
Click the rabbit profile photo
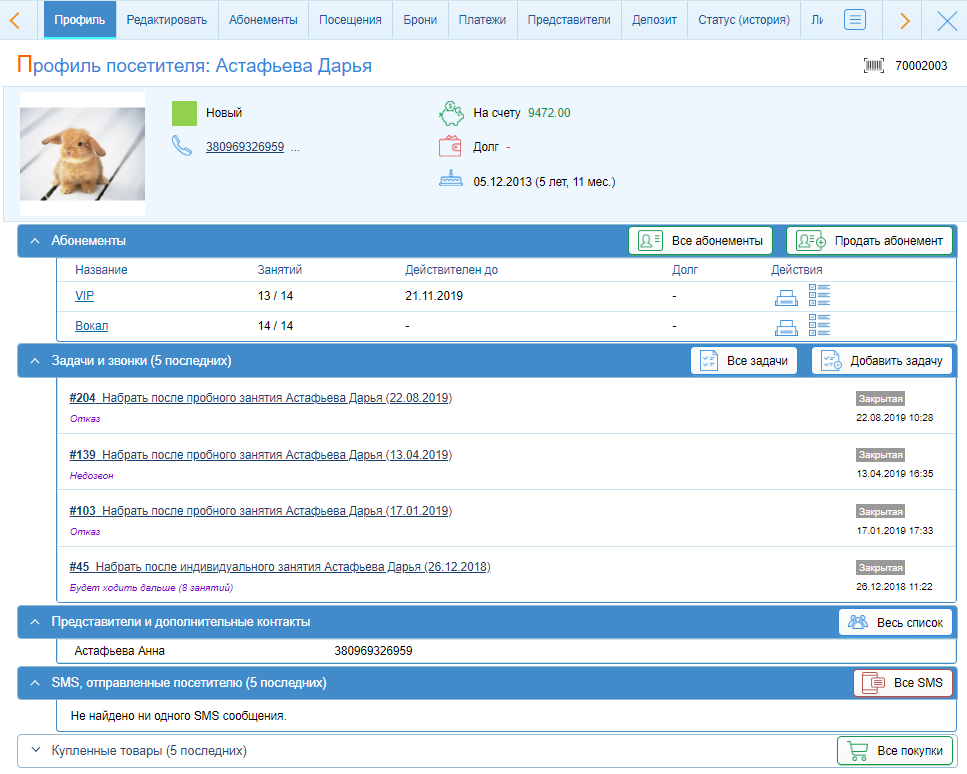pyautogui.click(x=83, y=154)
